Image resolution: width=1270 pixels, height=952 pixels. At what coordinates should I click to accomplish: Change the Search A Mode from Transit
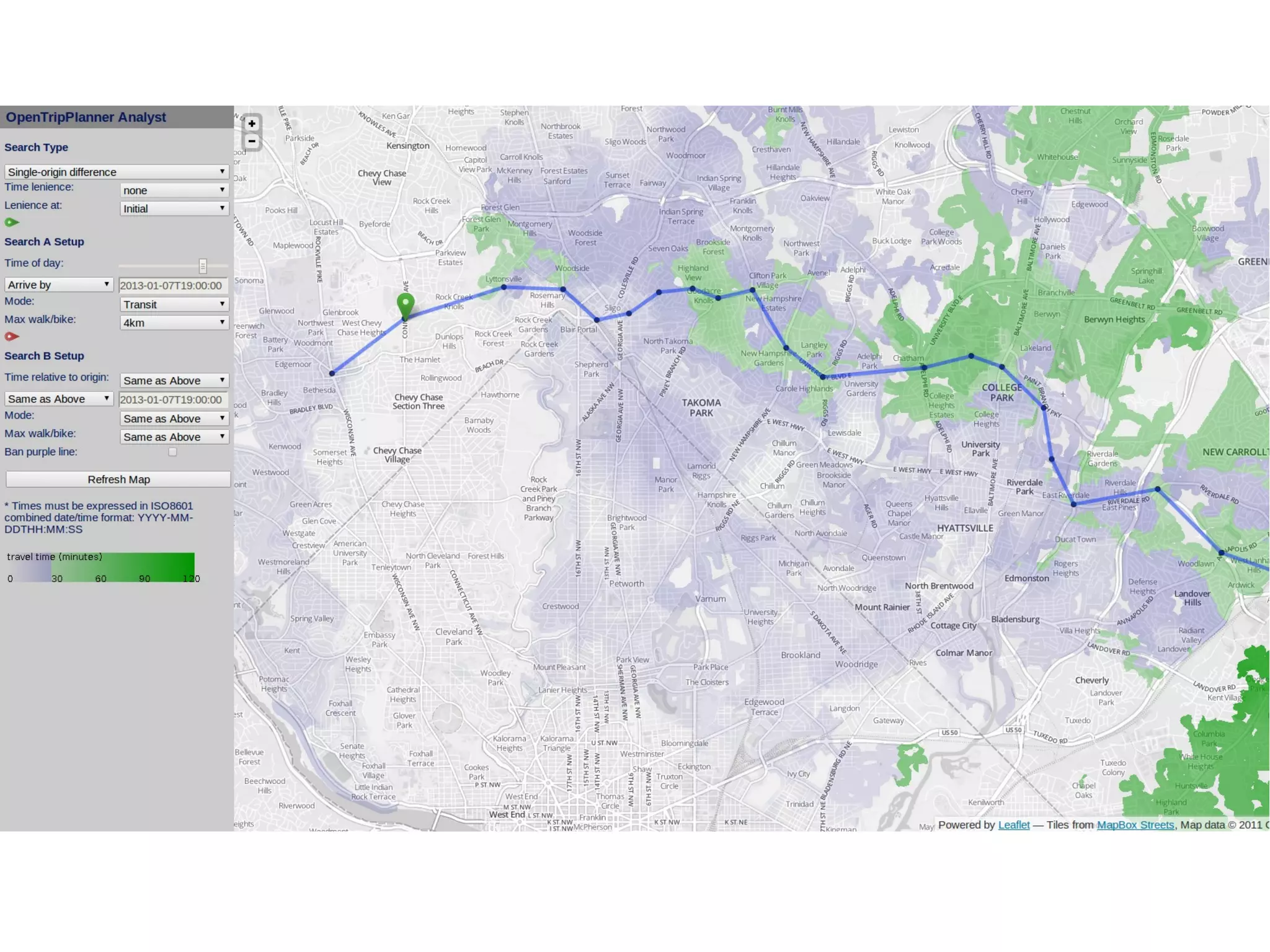point(174,305)
